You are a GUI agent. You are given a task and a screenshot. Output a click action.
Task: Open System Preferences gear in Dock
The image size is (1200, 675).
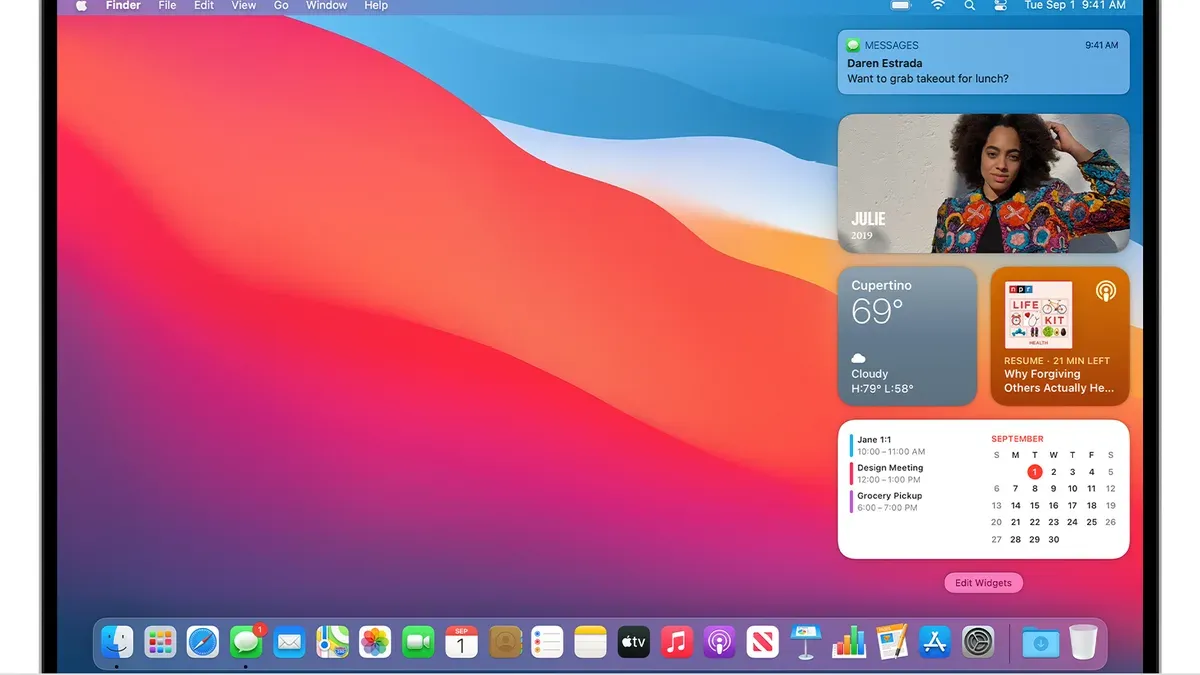(x=978, y=642)
